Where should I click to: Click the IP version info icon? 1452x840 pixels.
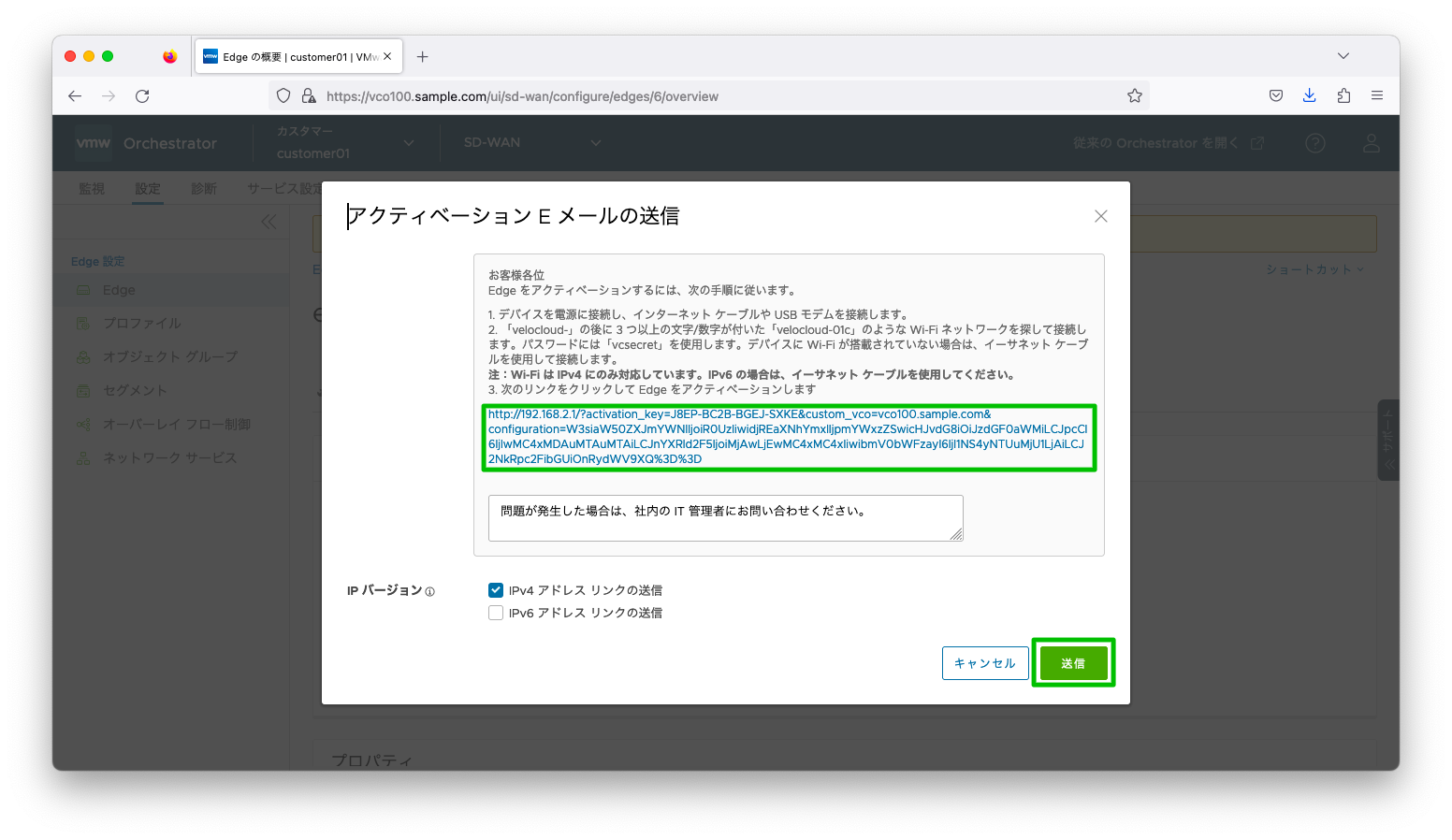[430, 592]
